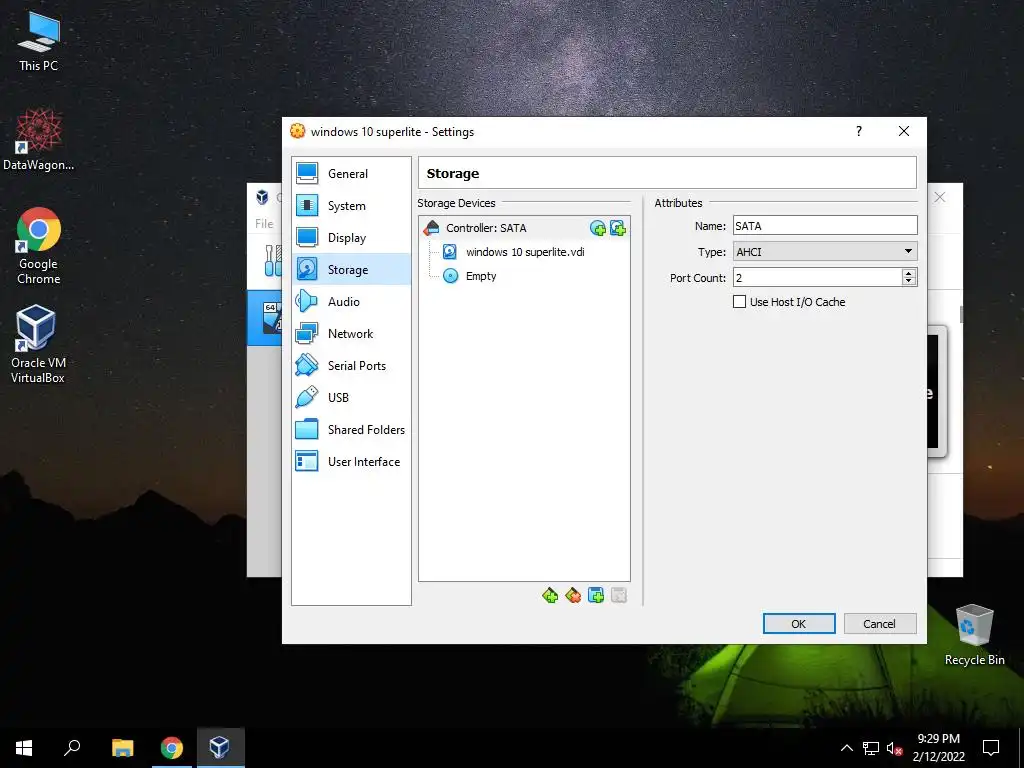
Task: Open the Serial Ports settings page
Action: (351, 366)
